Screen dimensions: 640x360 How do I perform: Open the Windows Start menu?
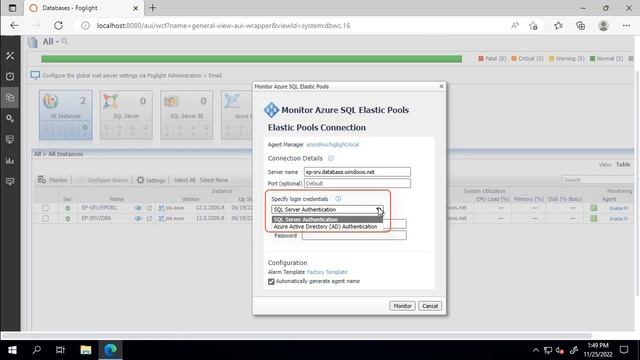[x=12, y=350]
